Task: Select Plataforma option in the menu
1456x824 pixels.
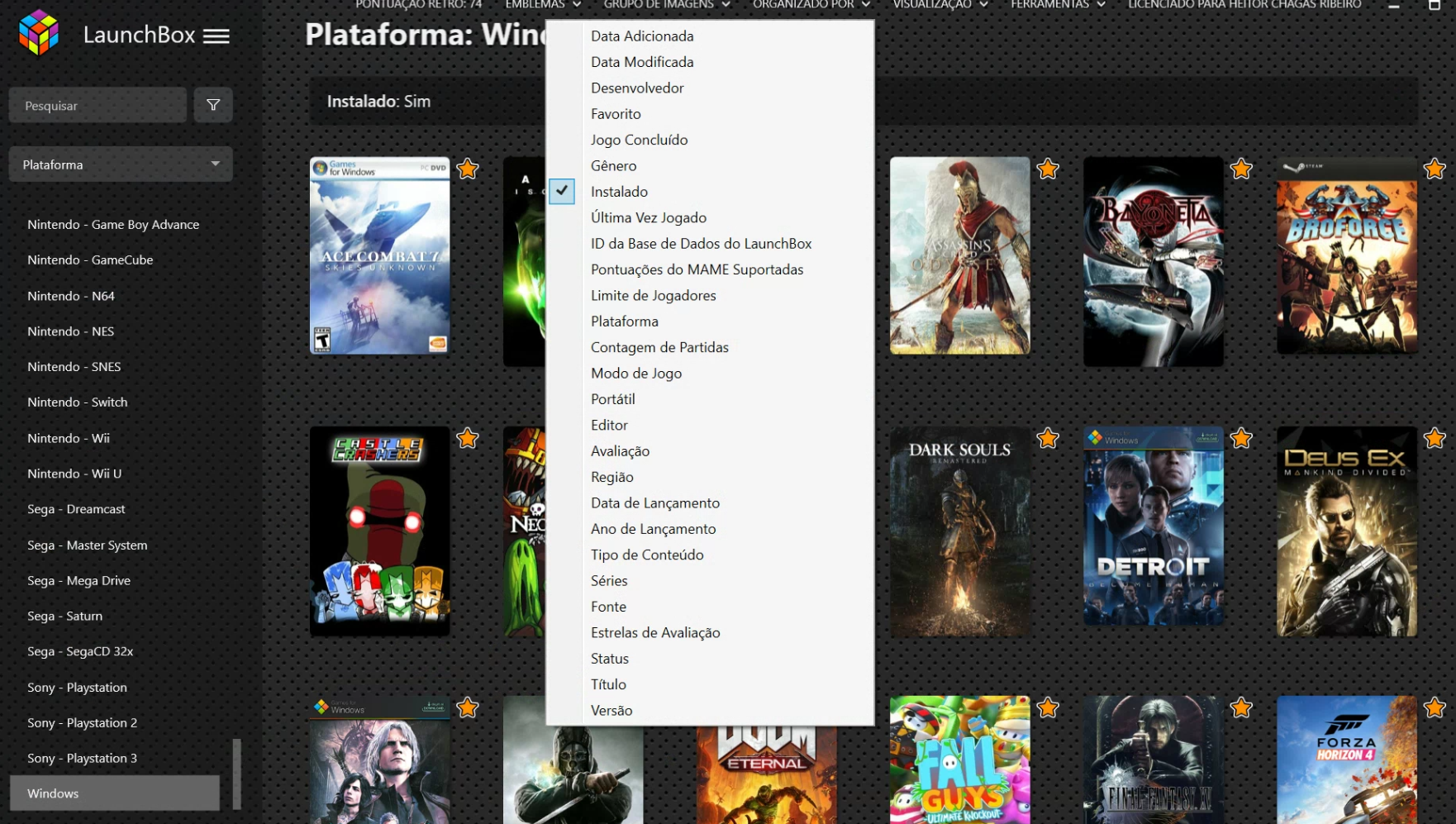Action: tap(624, 322)
